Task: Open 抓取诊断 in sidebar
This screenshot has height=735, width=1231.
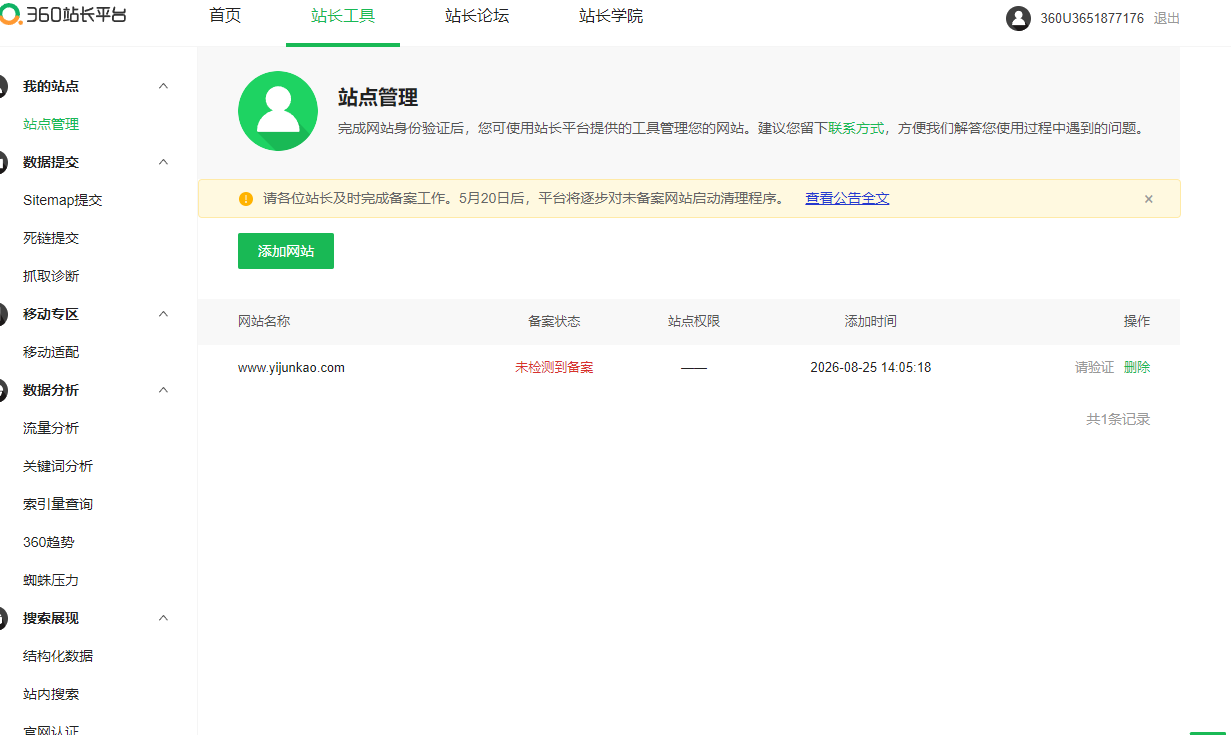Action: click(x=51, y=276)
